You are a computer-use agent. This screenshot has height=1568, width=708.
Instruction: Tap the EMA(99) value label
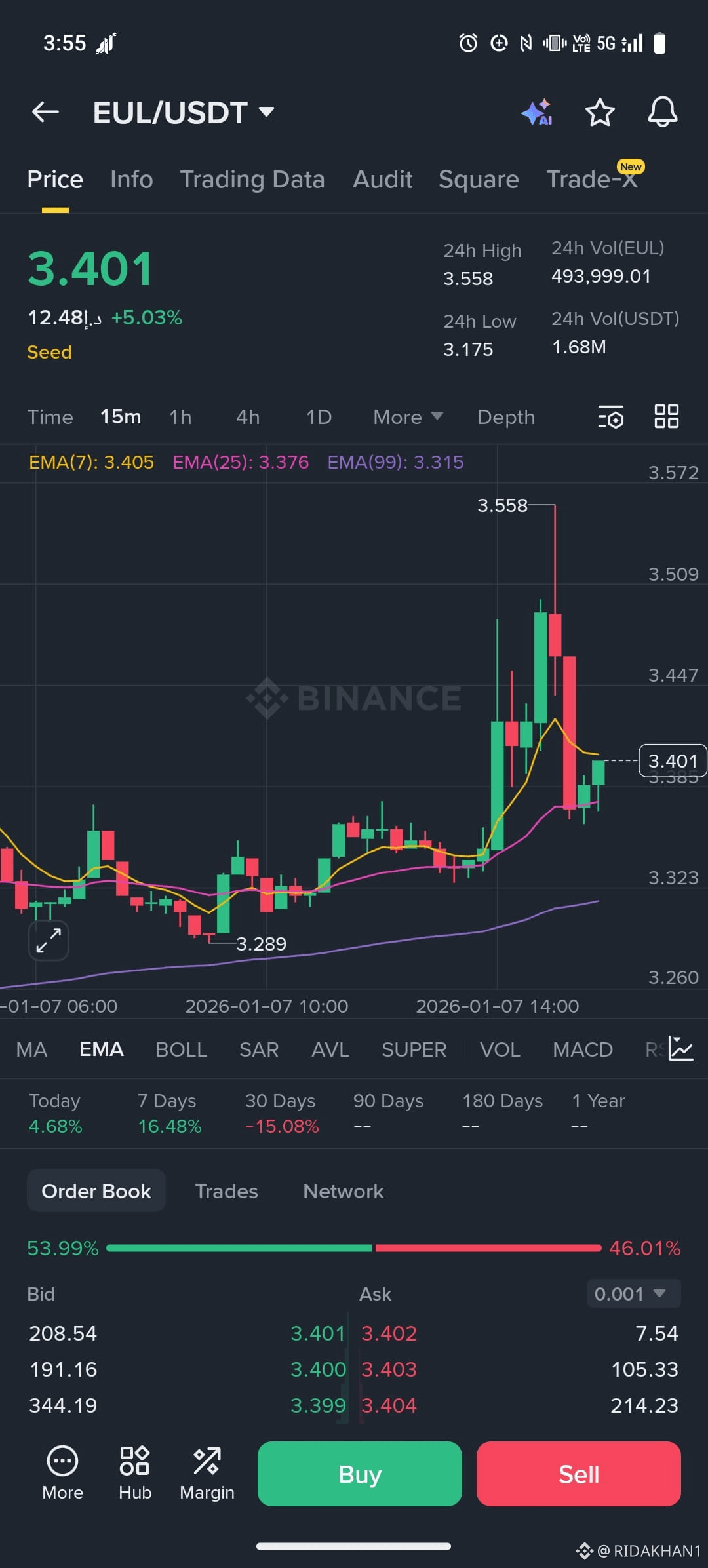coord(395,462)
